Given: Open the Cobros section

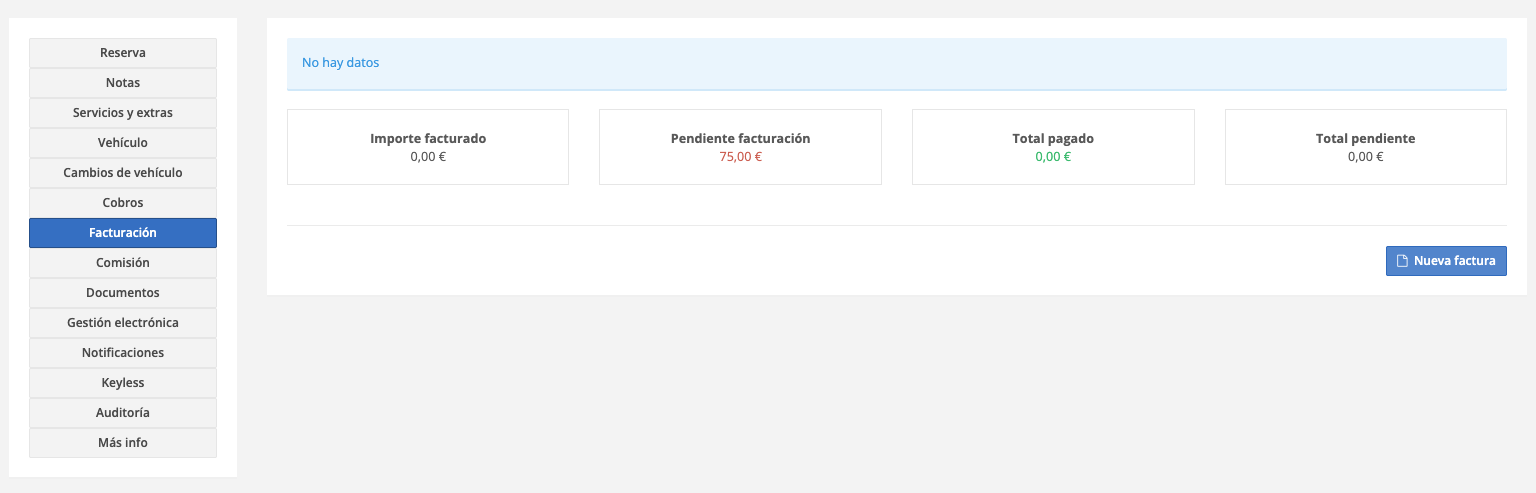Looking at the screenshot, I should point(123,203).
